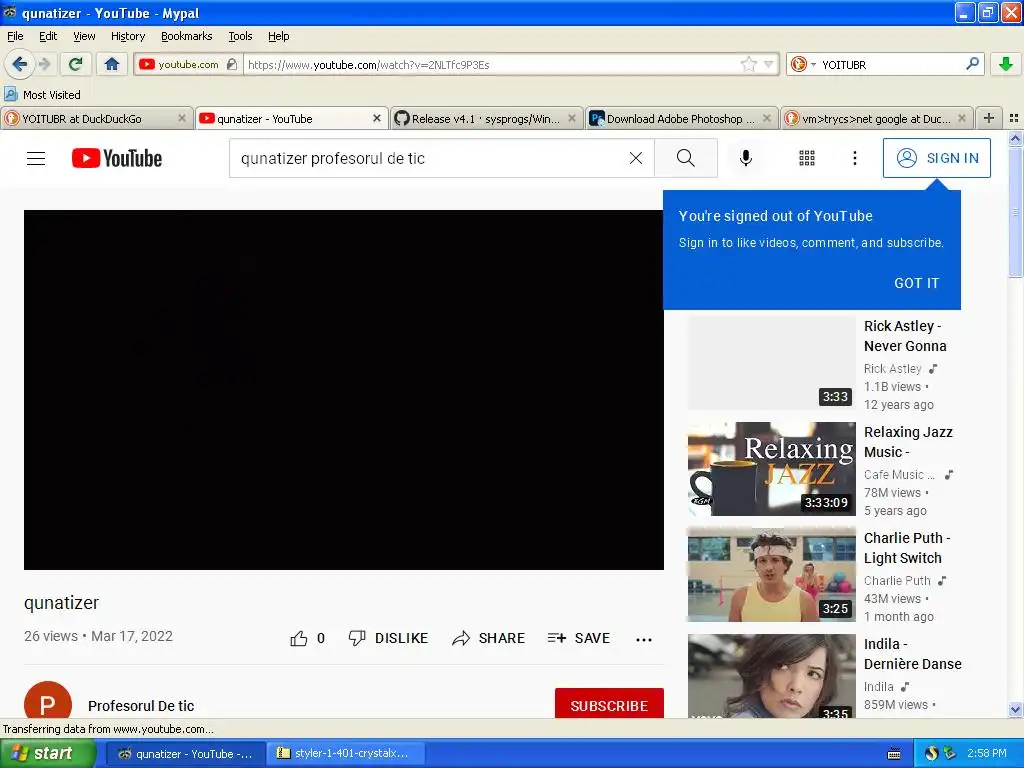Click SAVE to playlist
The width and height of the screenshot is (1024, 768).
(x=579, y=638)
